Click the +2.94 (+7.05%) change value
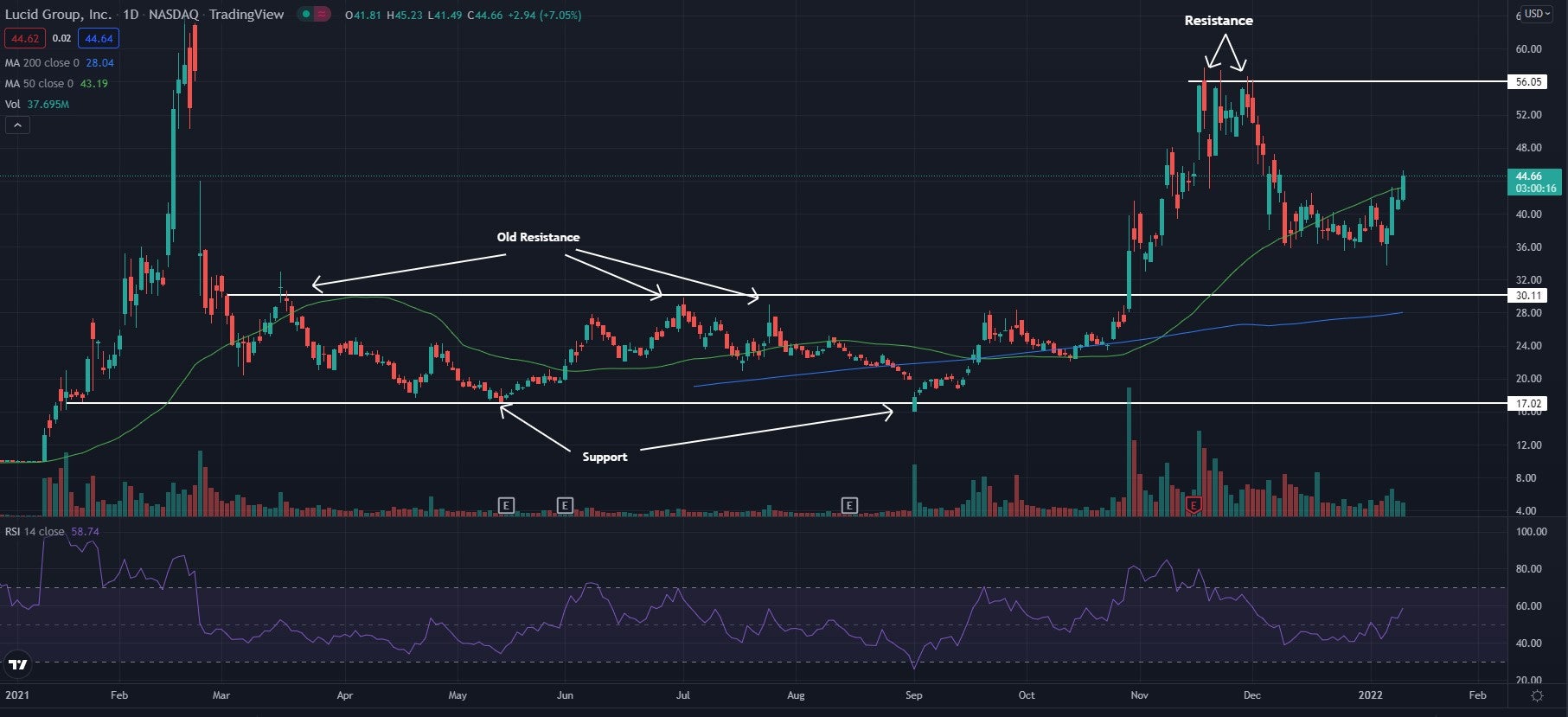This screenshot has height=717, width=1568. coord(544,16)
